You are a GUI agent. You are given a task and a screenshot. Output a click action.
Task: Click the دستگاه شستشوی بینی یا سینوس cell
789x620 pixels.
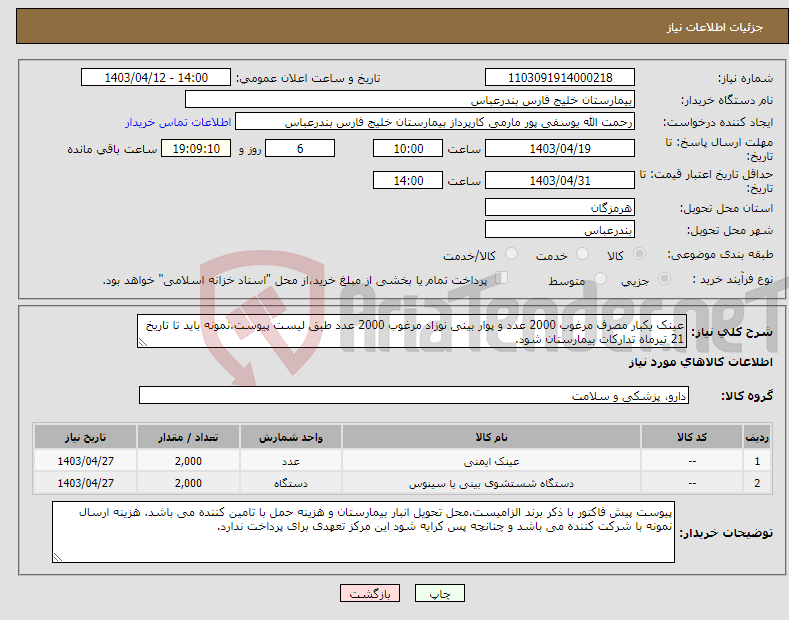(x=491, y=483)
